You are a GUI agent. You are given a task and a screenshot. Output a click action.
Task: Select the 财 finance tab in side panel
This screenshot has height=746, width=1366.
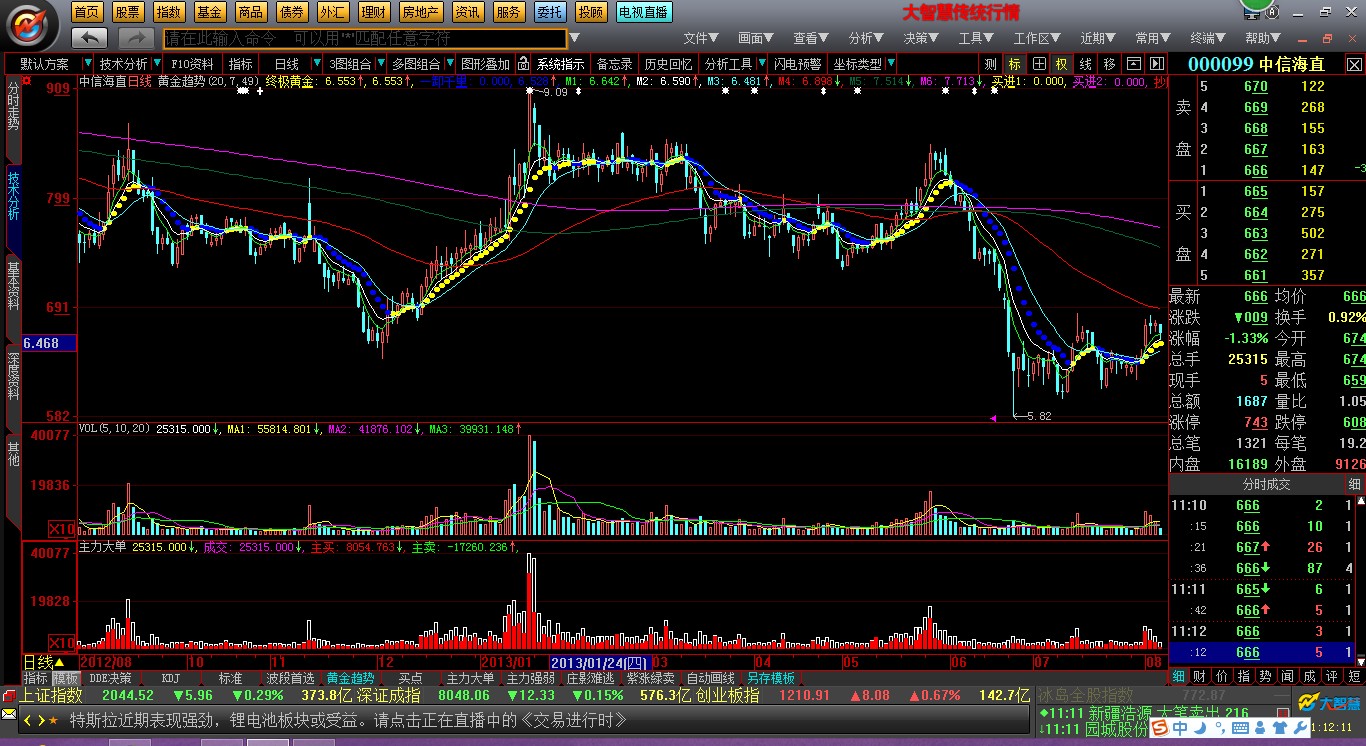click(x=1199, y=677)
